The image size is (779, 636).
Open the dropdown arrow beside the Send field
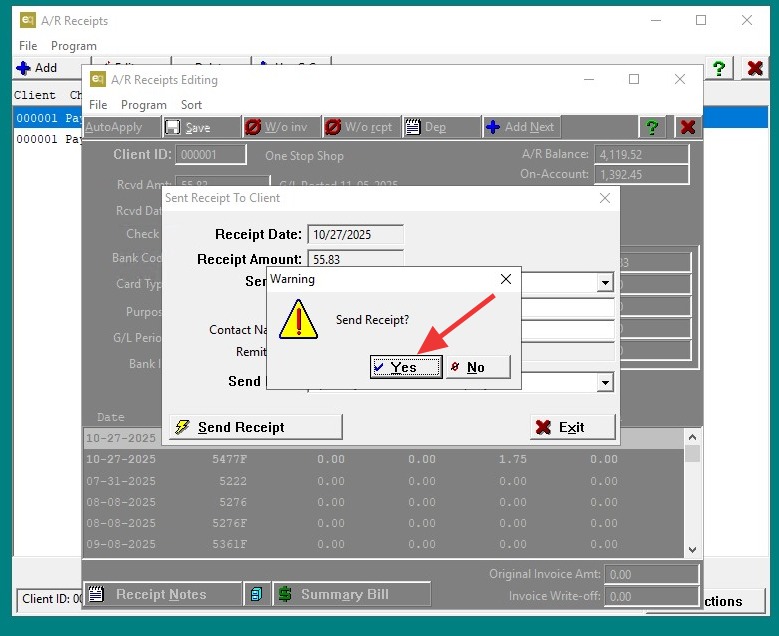[605, 383]
